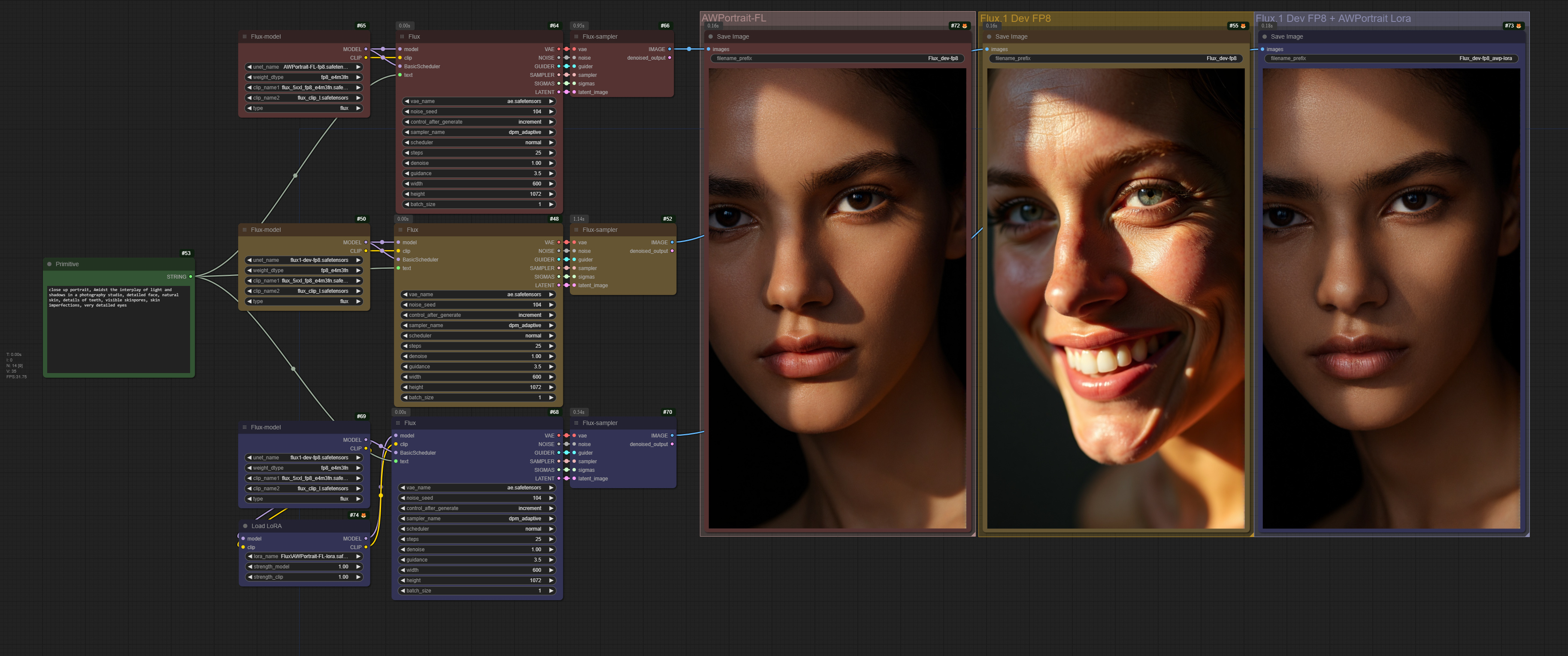Click the MODEL output dot on Flux-model #50

point(365,242)
